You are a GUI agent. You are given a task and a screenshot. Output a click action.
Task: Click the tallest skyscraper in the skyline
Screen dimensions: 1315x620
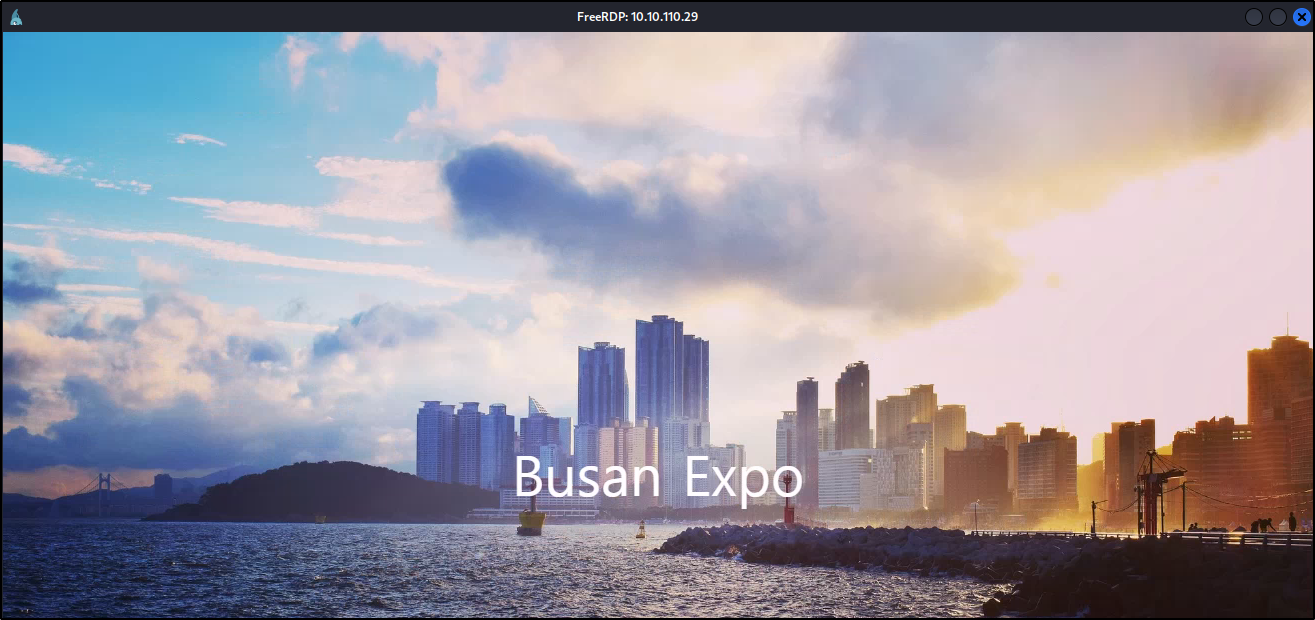pyautogui.click(x=659, y=370)
